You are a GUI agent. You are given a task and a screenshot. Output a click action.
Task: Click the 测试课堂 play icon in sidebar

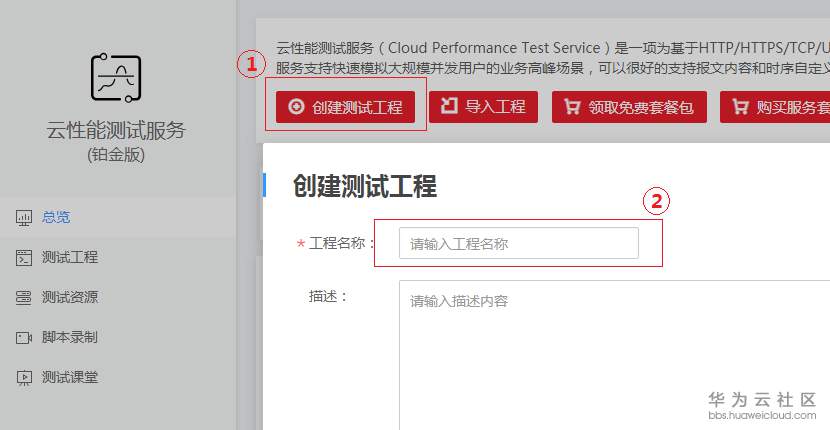point(24,377)
